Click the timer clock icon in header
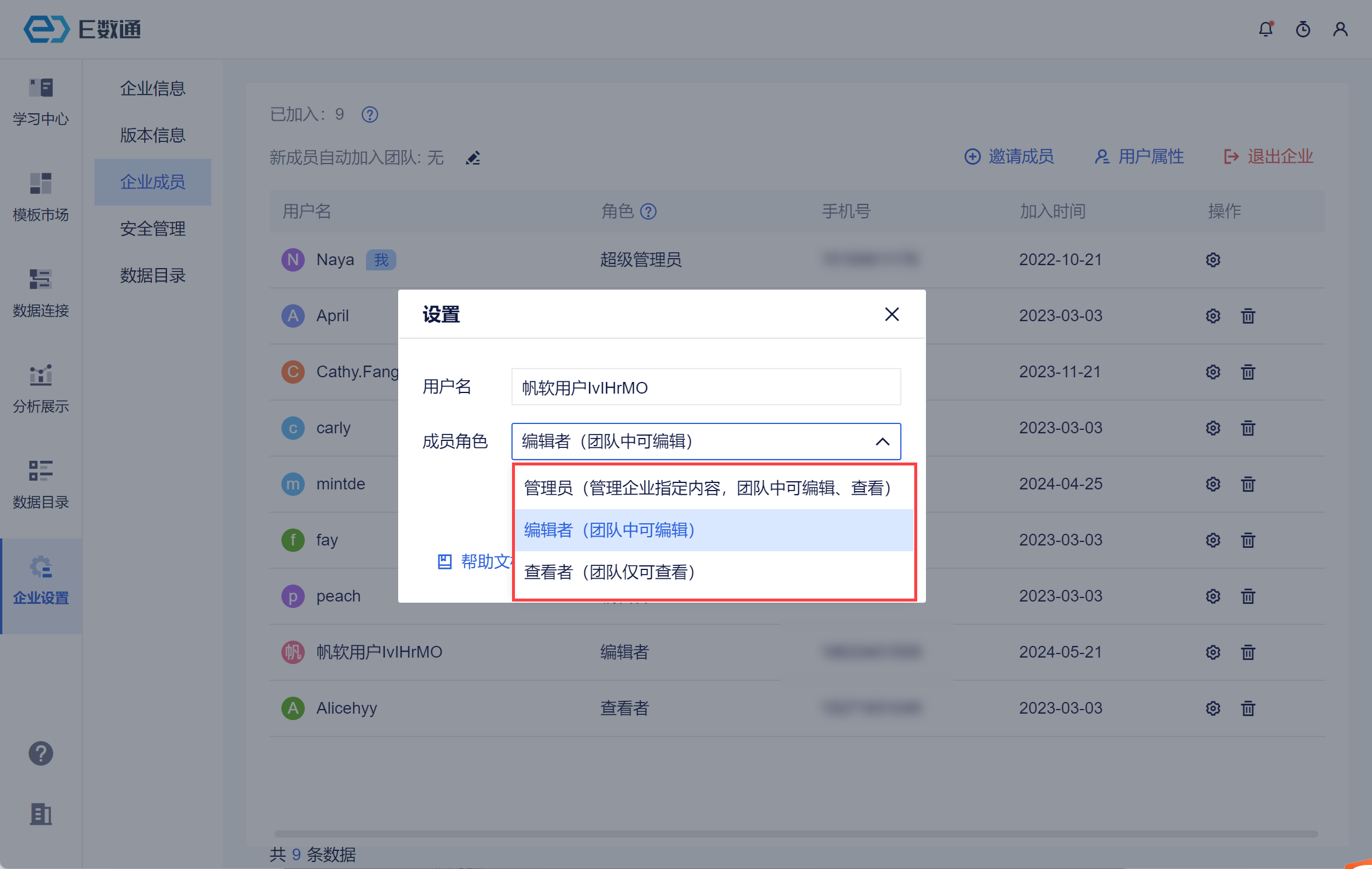This screenshot has width=1372, height=869. (1303, 29)
